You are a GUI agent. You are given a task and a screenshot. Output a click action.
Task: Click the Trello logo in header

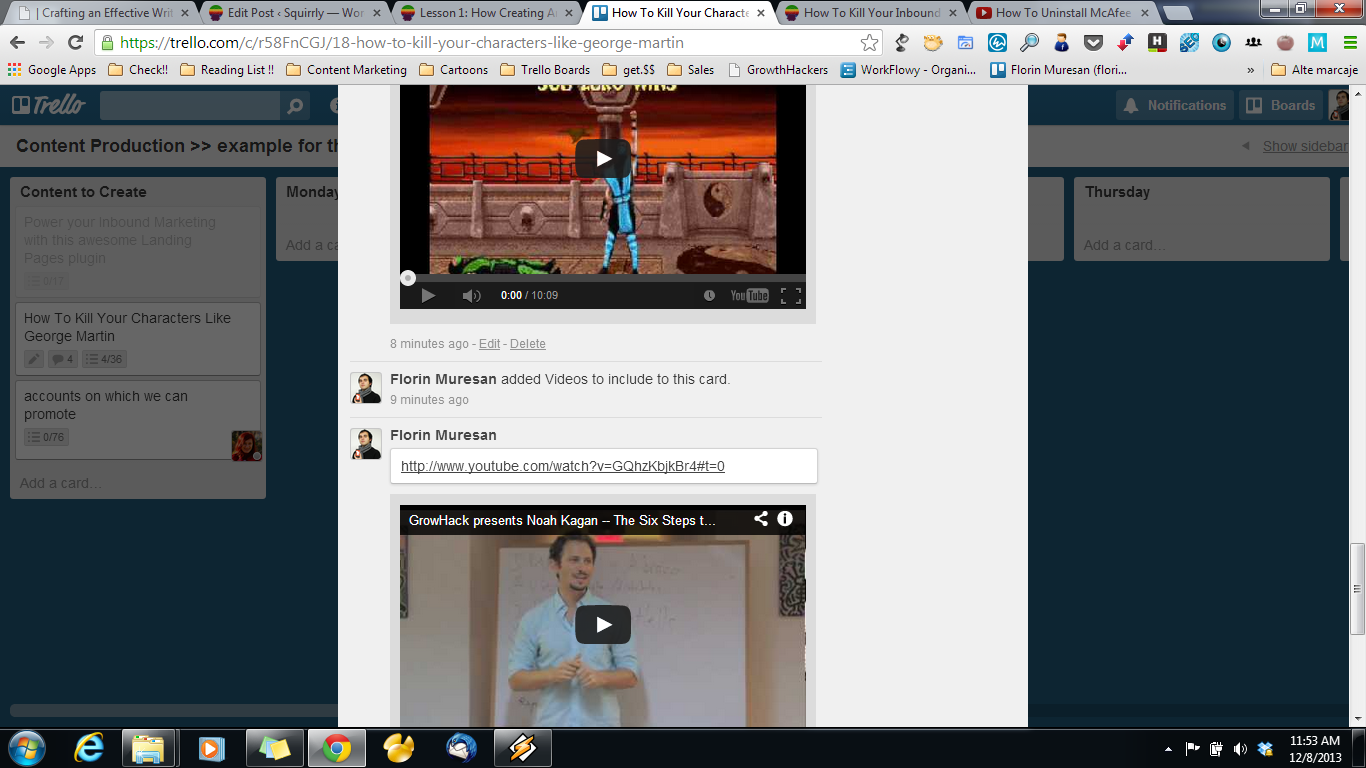[x=49, y=105]
